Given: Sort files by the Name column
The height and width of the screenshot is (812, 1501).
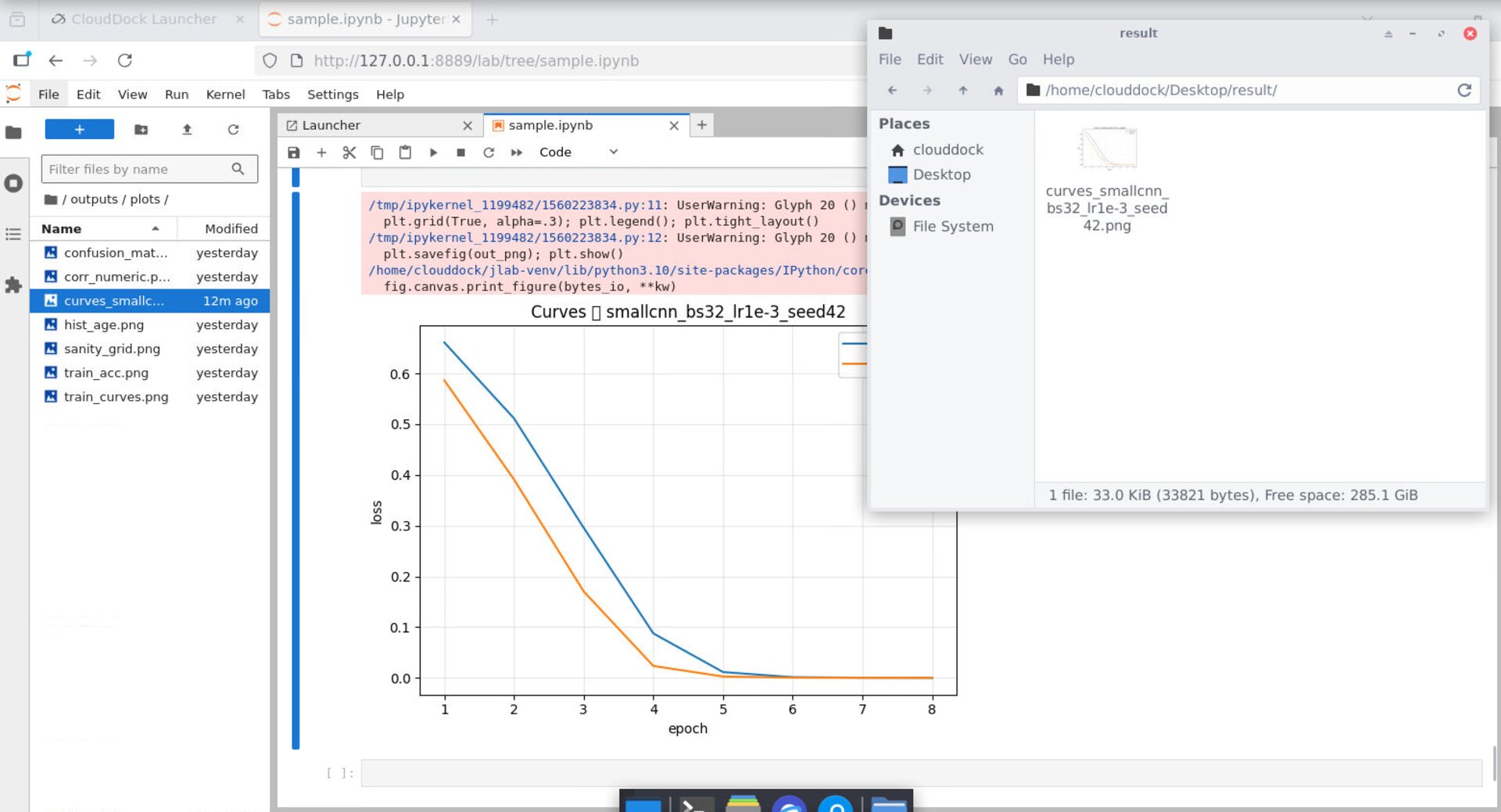Looking at the screenshot, I should (x=62, y=228).
